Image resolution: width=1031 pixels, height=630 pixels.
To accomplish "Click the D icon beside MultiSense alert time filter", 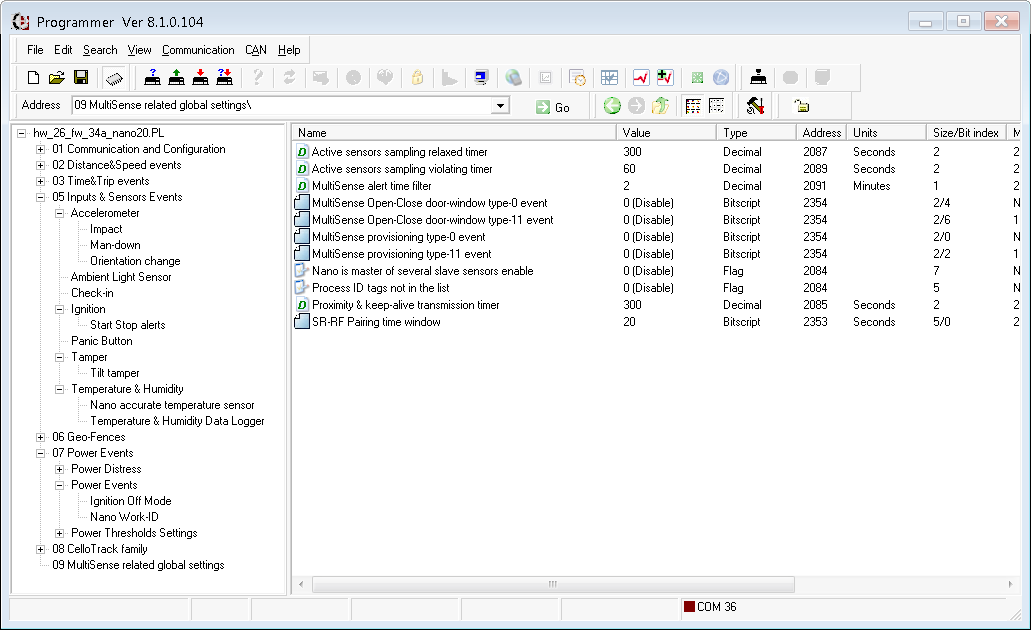I will [x=302, y=186].
